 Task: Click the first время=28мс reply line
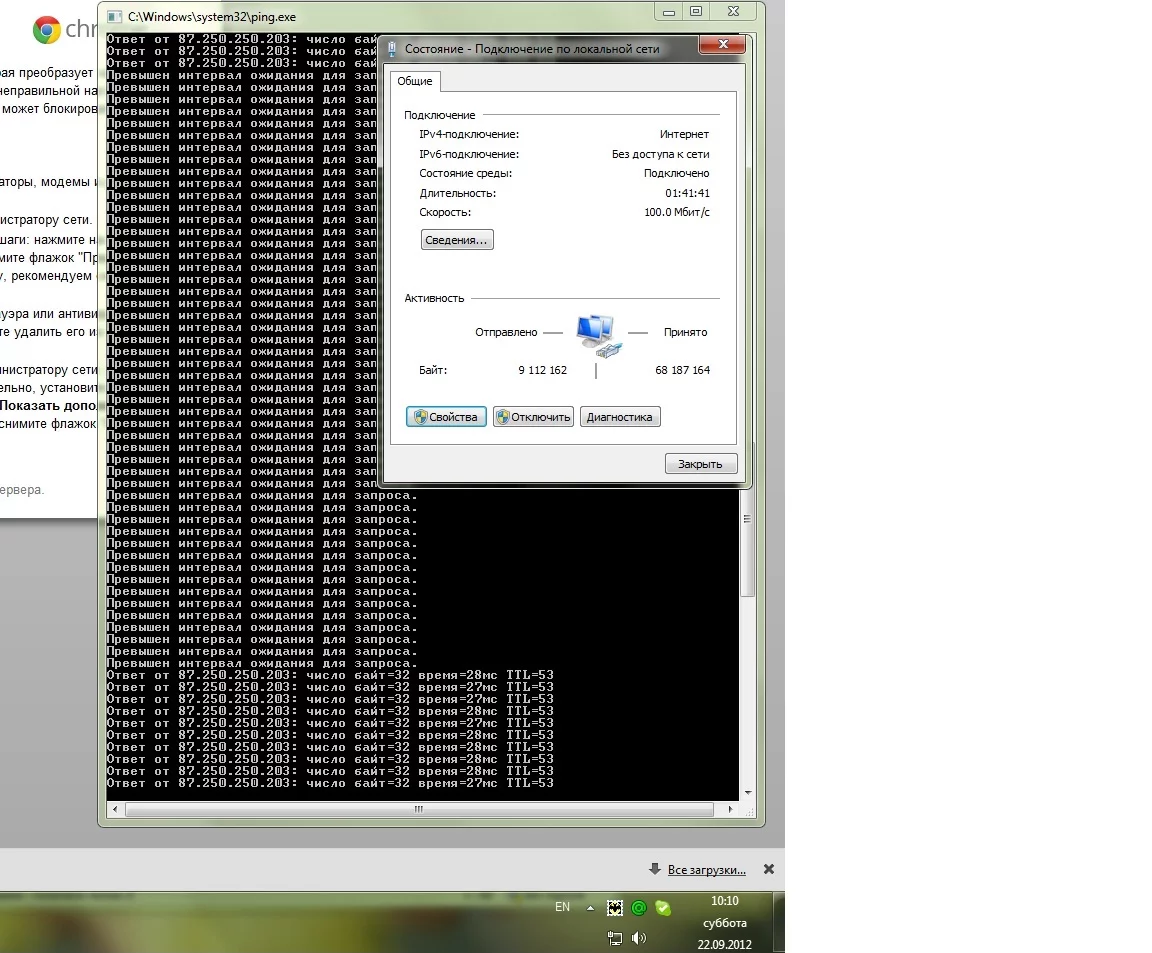pyautogui.click(x=330, y=675)
